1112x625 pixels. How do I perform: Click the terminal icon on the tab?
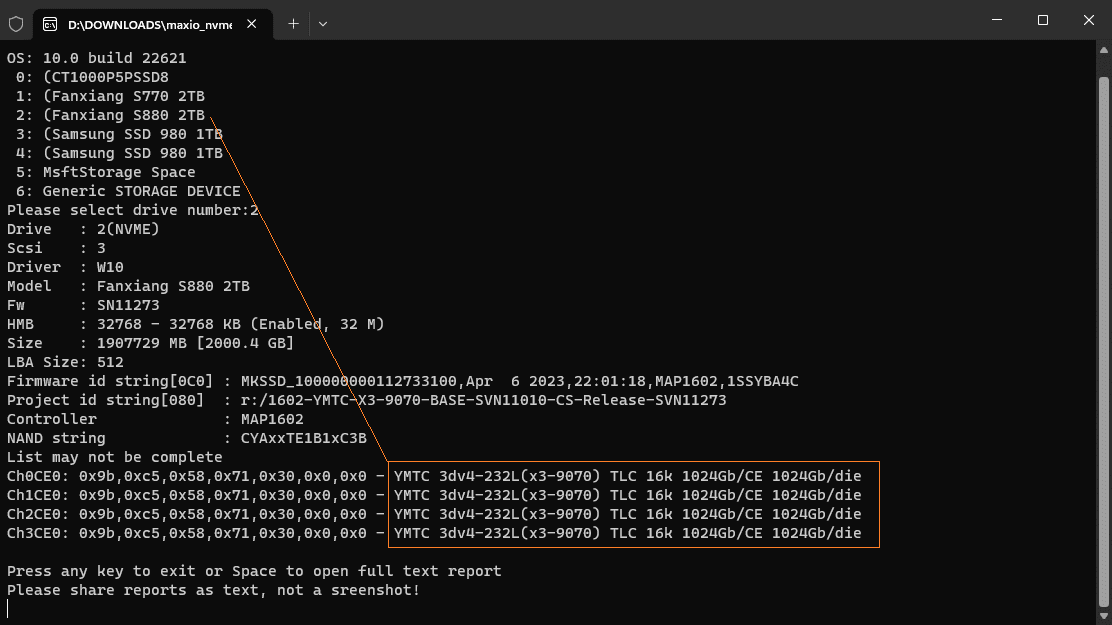(x=50, y=24)
